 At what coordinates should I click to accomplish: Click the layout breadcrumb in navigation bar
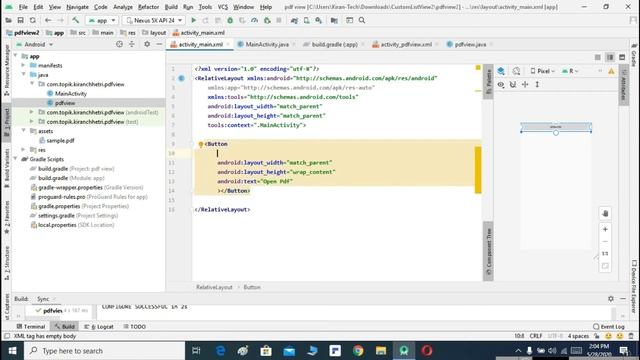(154, 33)
